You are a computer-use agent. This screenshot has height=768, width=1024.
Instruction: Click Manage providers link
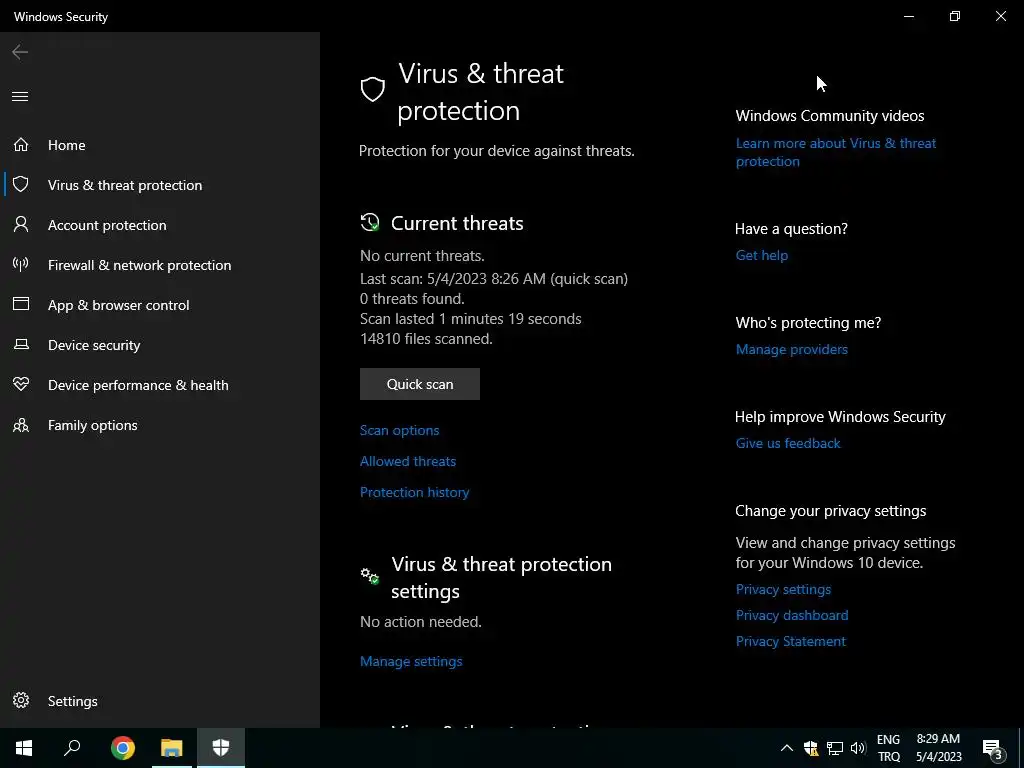[x=792, y=349]
